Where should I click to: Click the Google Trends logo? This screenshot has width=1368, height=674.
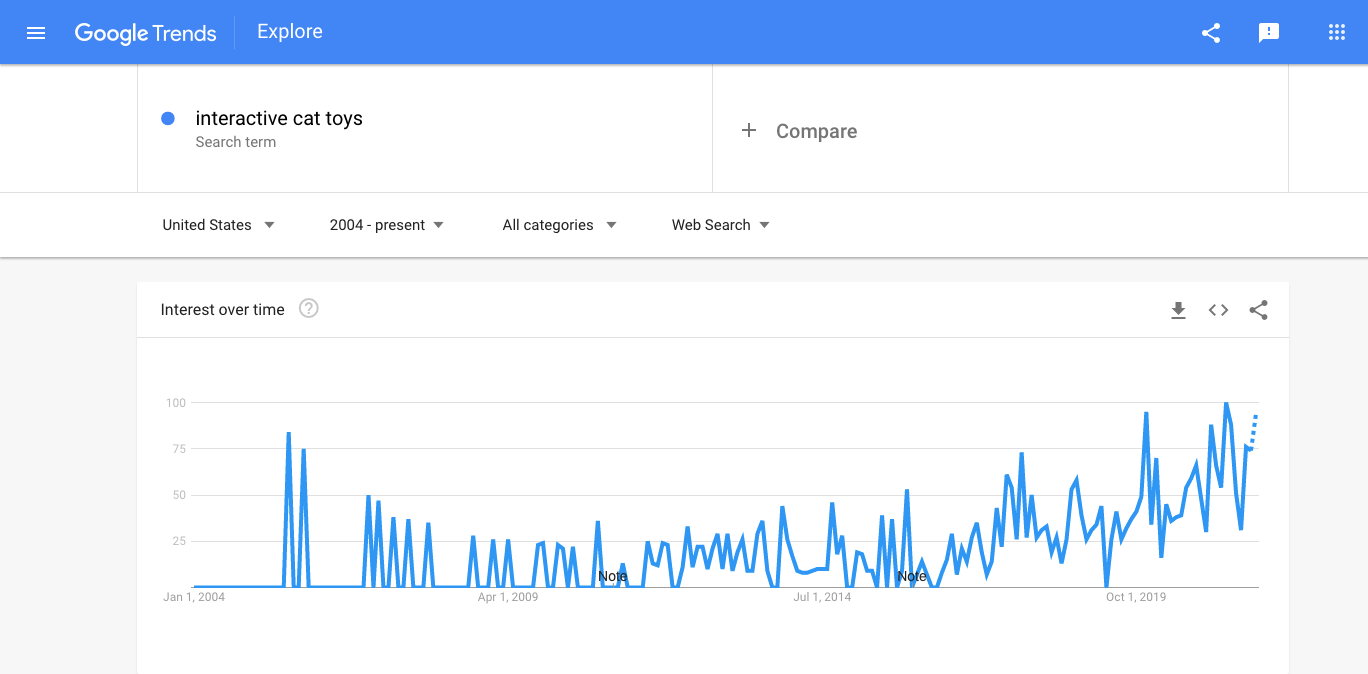click(145, 33)
